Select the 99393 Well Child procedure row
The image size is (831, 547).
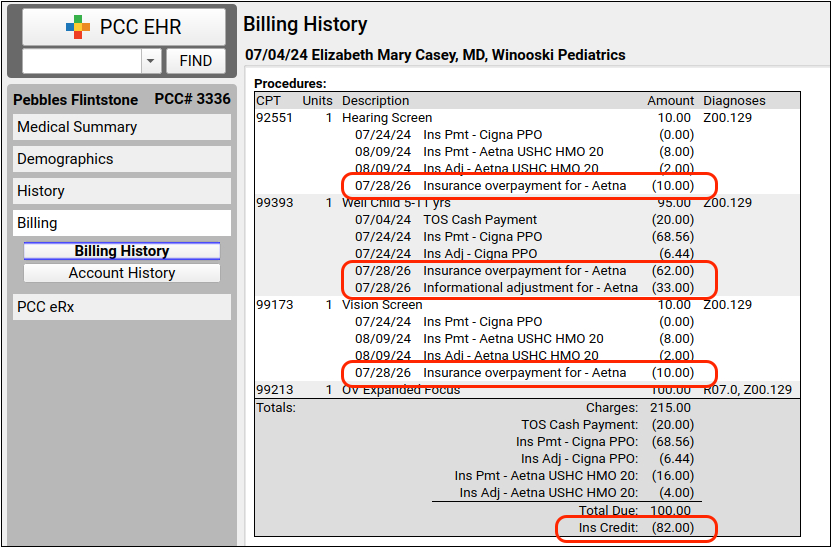[527, 202]
